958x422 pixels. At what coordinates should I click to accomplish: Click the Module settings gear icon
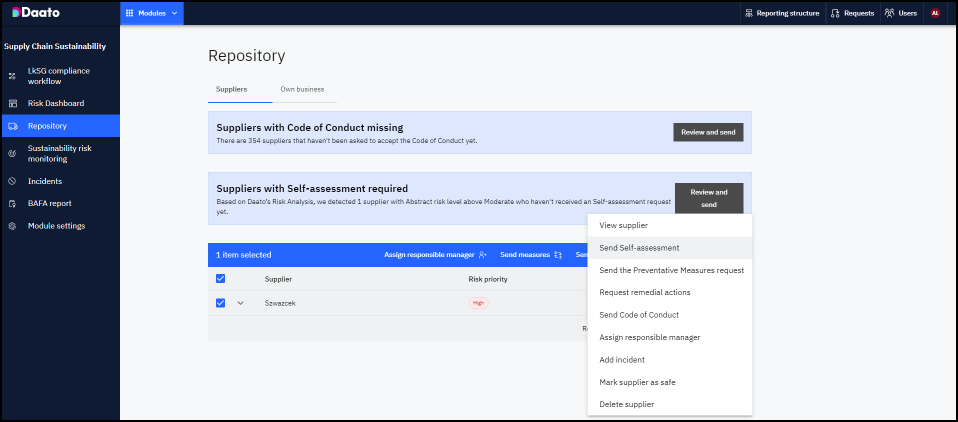(x=12, y=227)
